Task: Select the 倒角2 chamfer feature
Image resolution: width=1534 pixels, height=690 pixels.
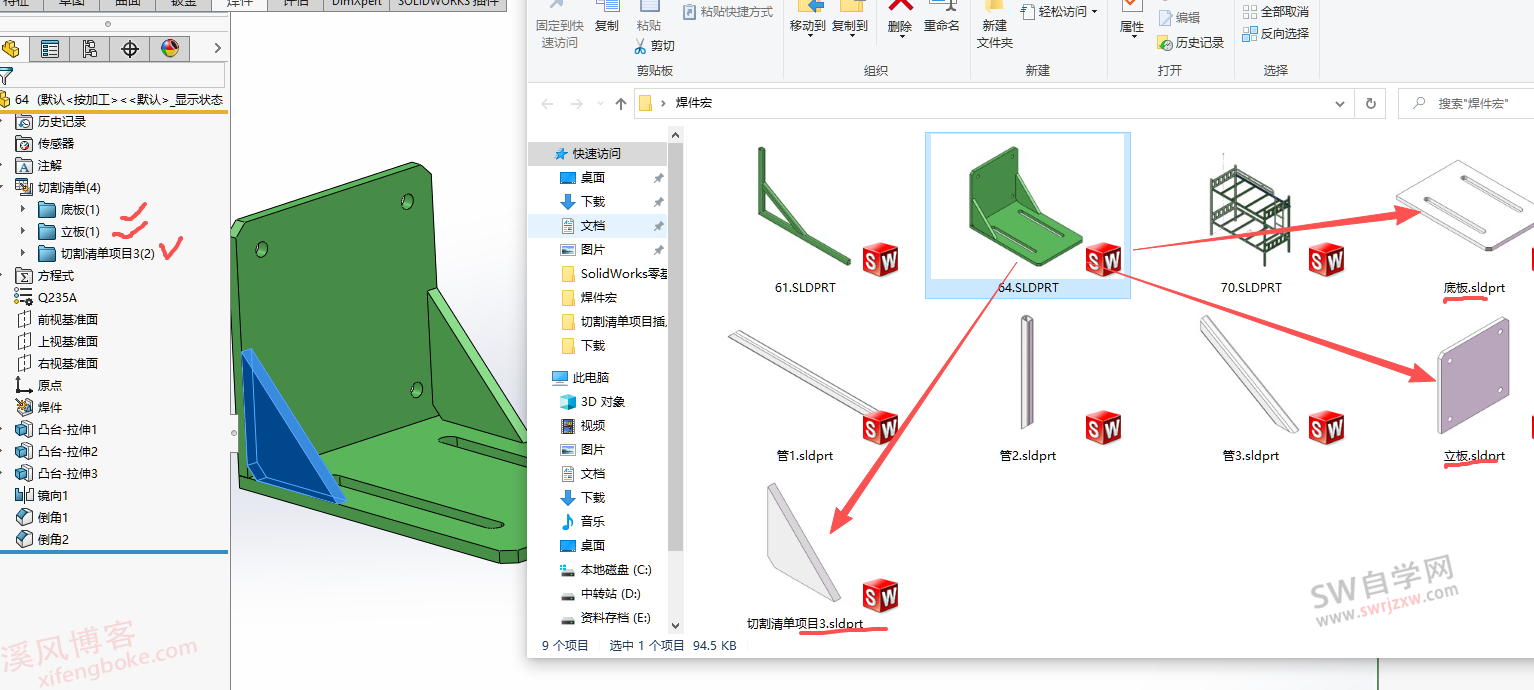Action: tap(42, 540)
